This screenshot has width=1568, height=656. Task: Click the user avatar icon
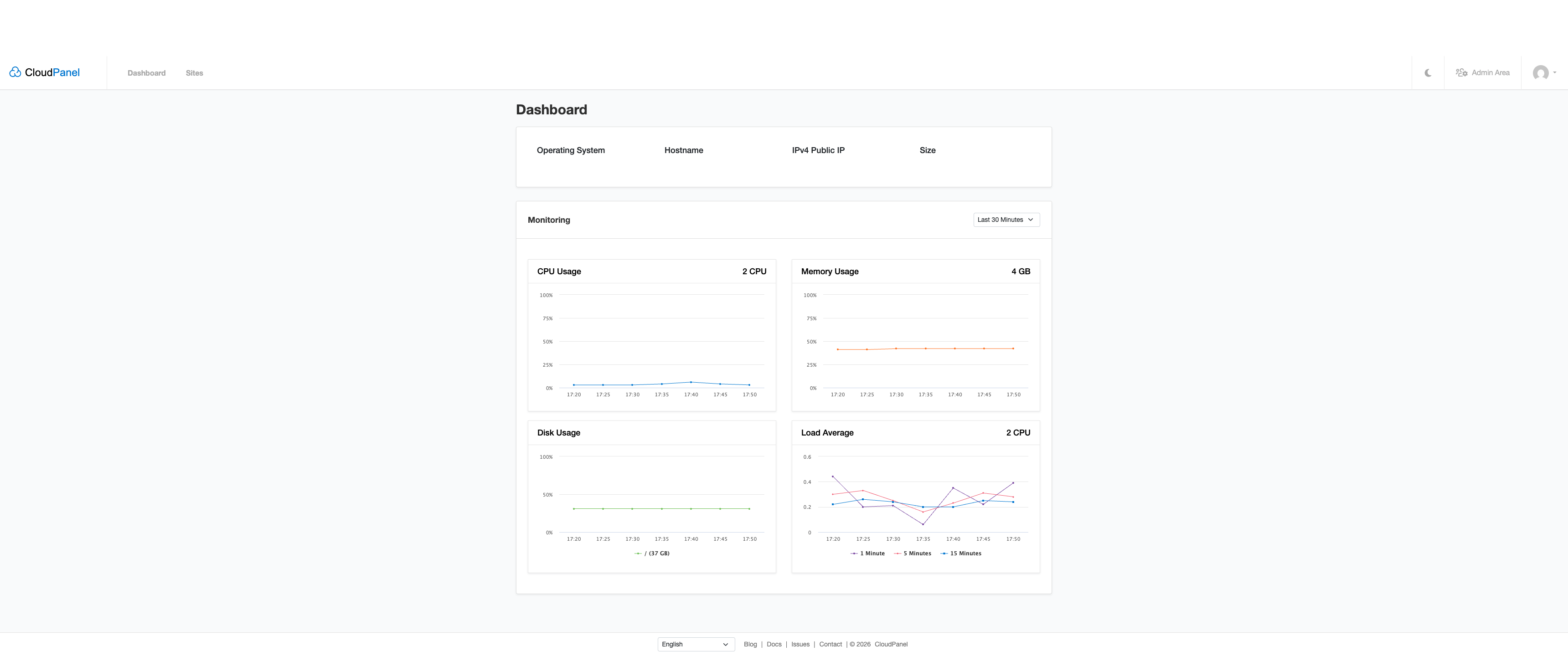click(x=1542, y=72)
